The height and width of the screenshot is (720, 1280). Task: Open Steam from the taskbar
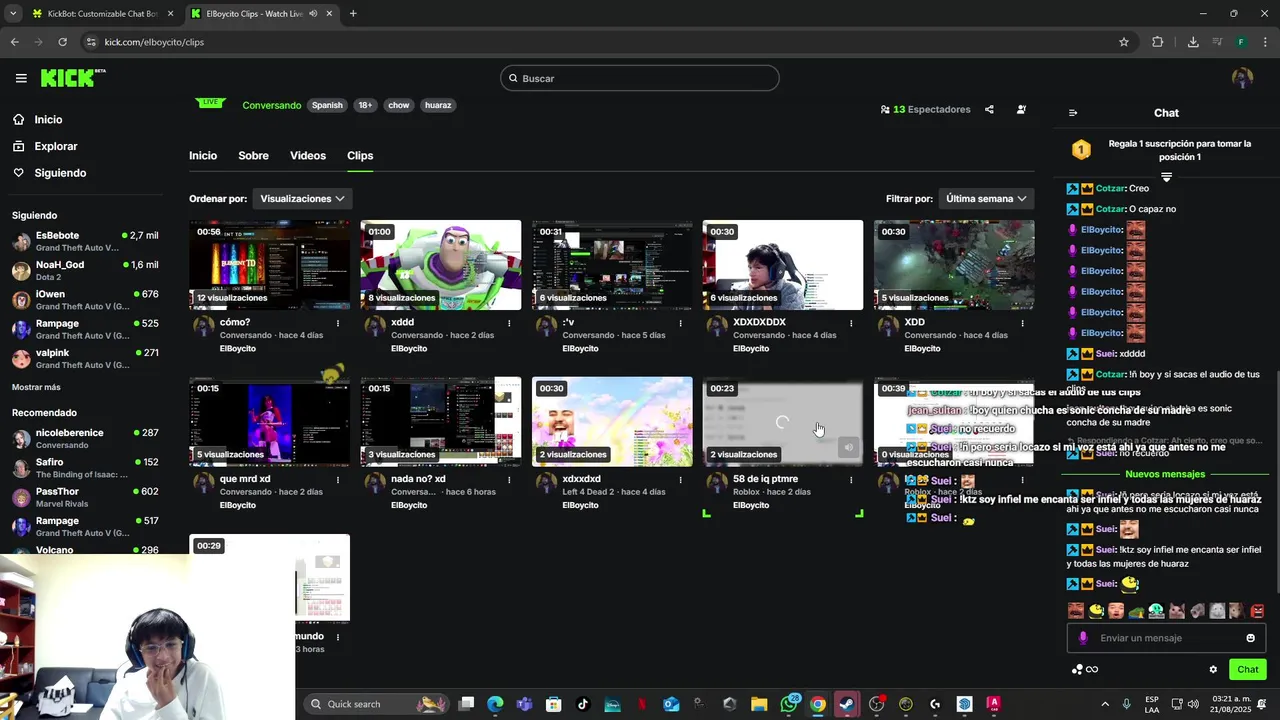pos(847,704)
